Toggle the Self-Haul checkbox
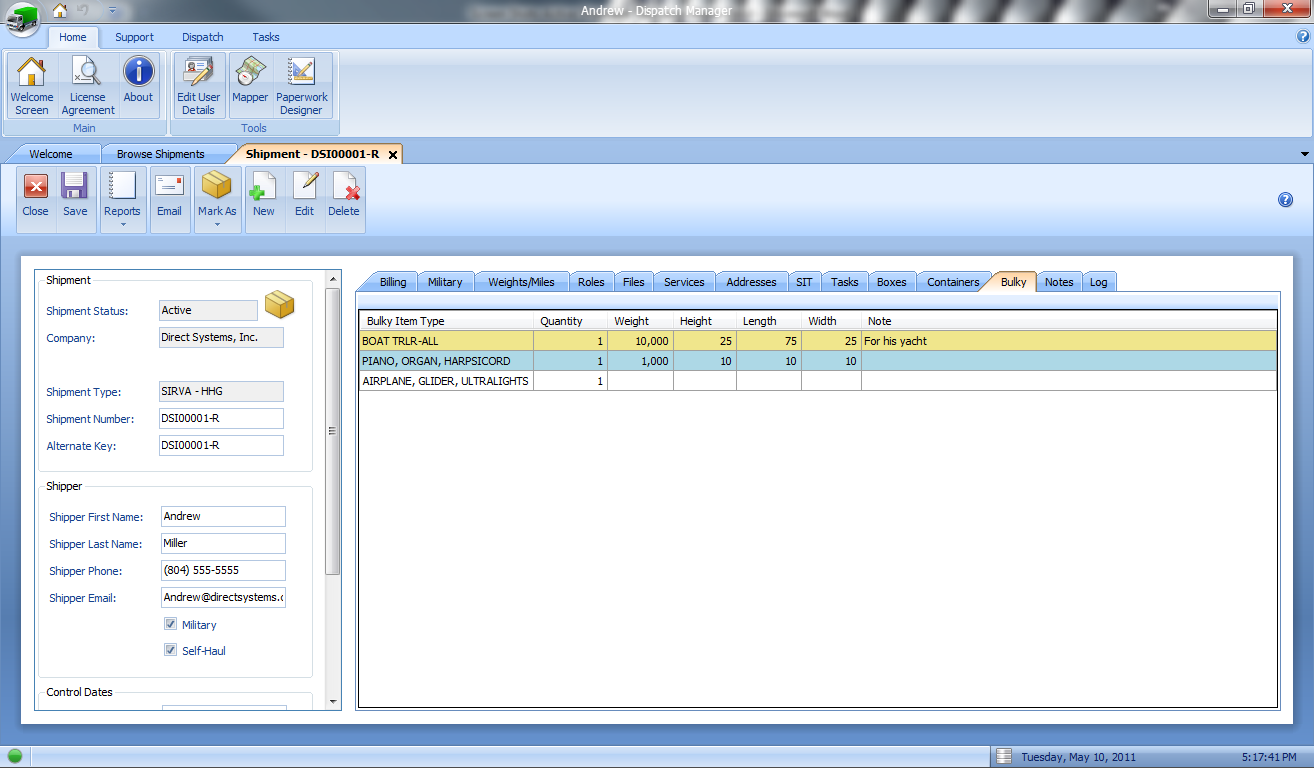1314x768 pixels. coord(171,650)
